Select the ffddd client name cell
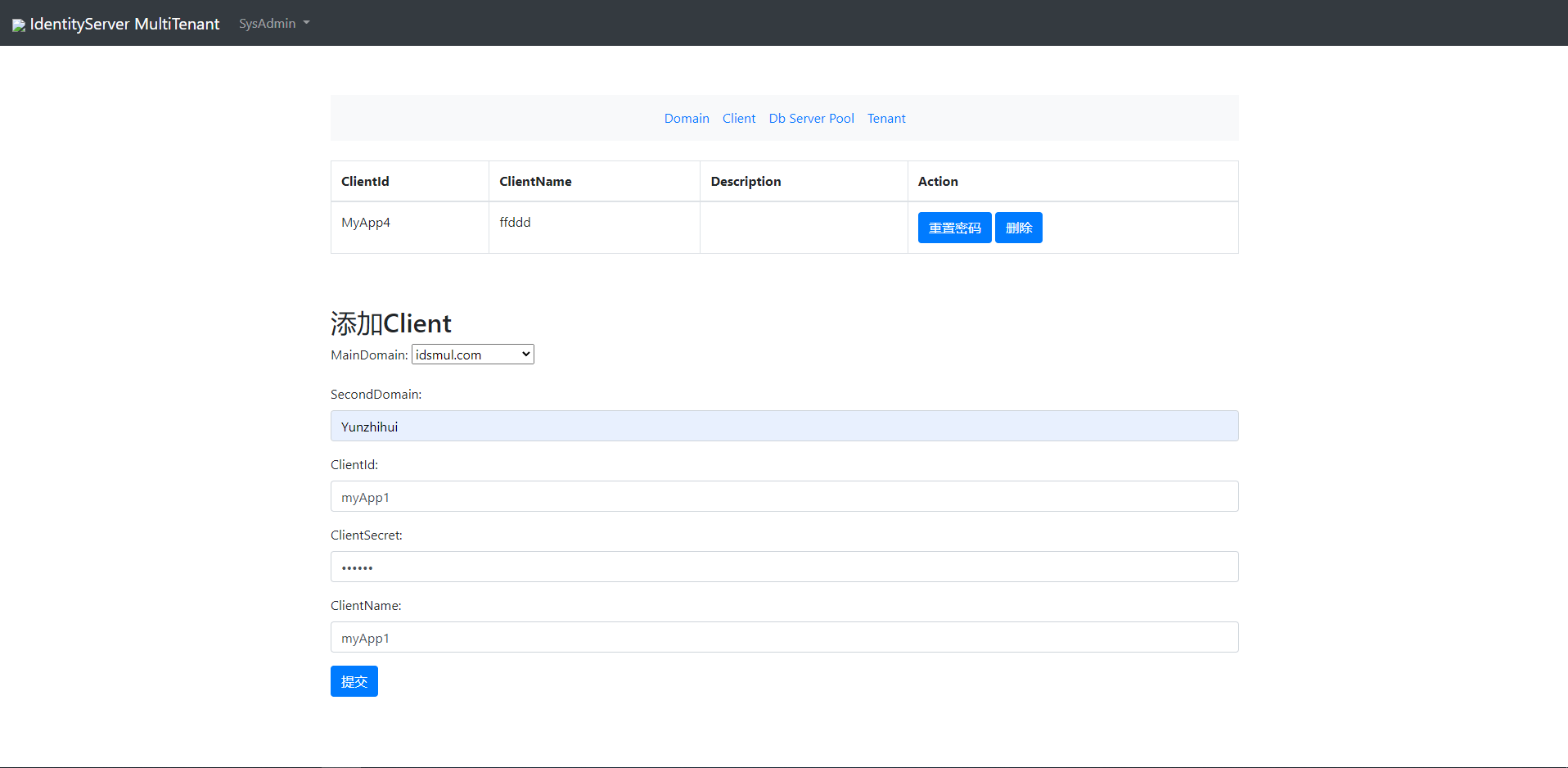The height and width of the screenshot is (768, 1568). click(x=594, y=228)
